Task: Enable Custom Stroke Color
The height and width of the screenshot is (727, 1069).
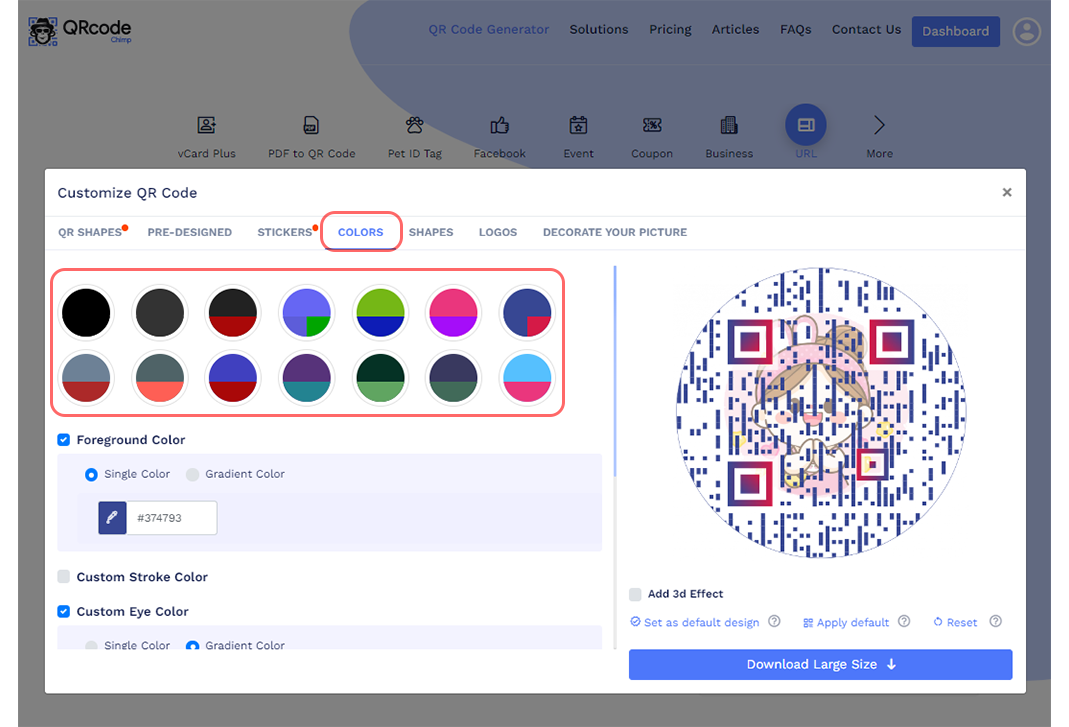Action: click(x=63, y=577)
